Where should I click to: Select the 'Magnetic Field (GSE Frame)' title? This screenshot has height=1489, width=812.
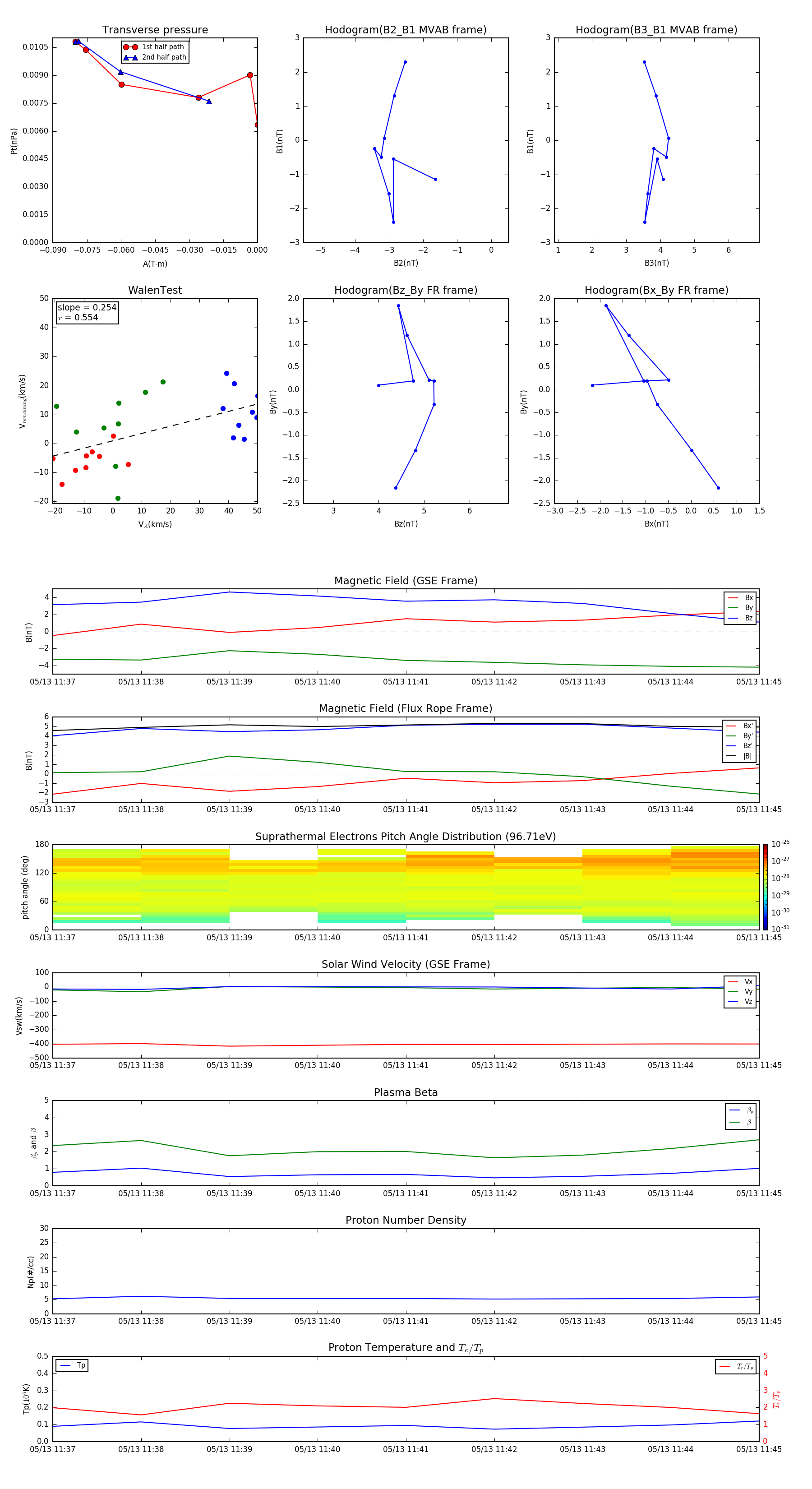pos(406,581)
